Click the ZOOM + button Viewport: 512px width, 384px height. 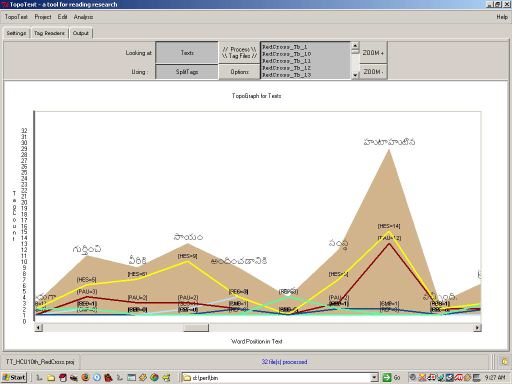tap(373, 53)
